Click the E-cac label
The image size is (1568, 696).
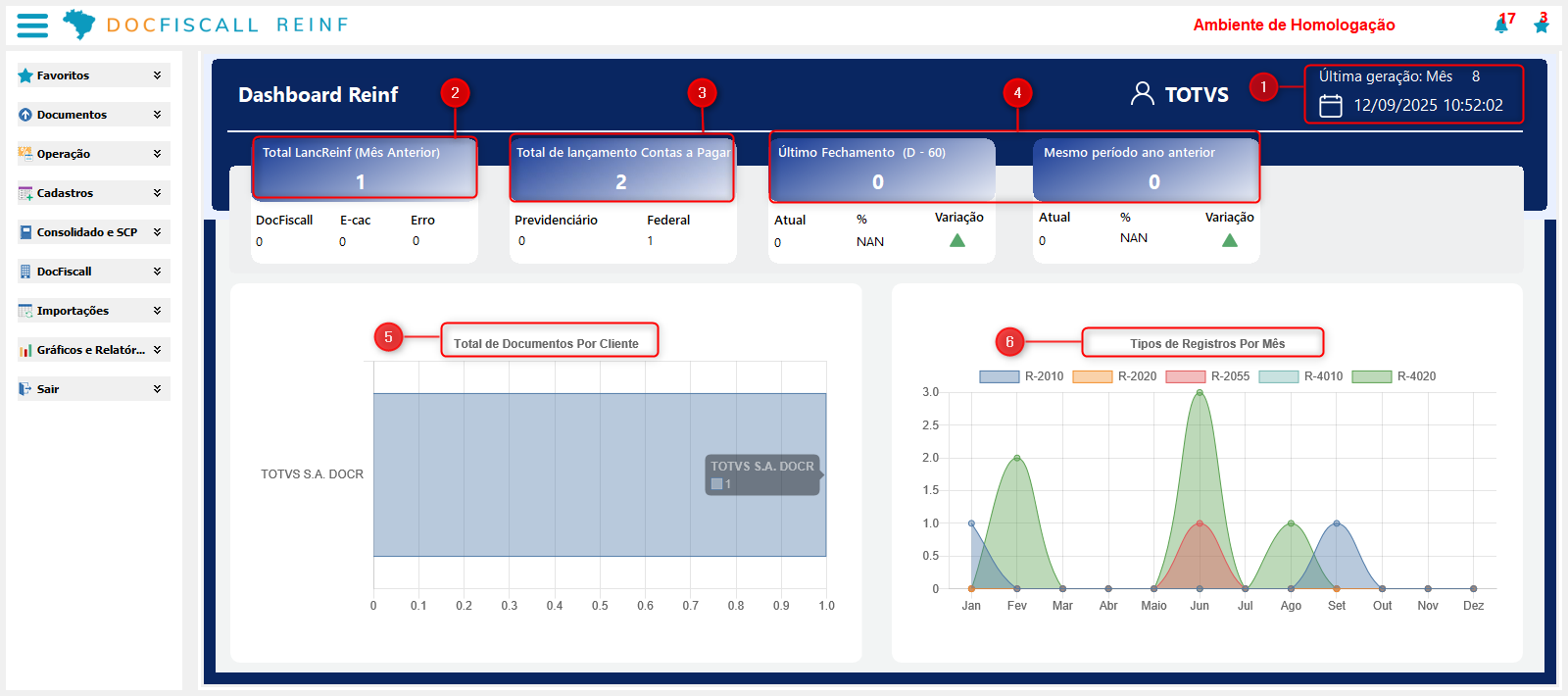coord(355,221)
